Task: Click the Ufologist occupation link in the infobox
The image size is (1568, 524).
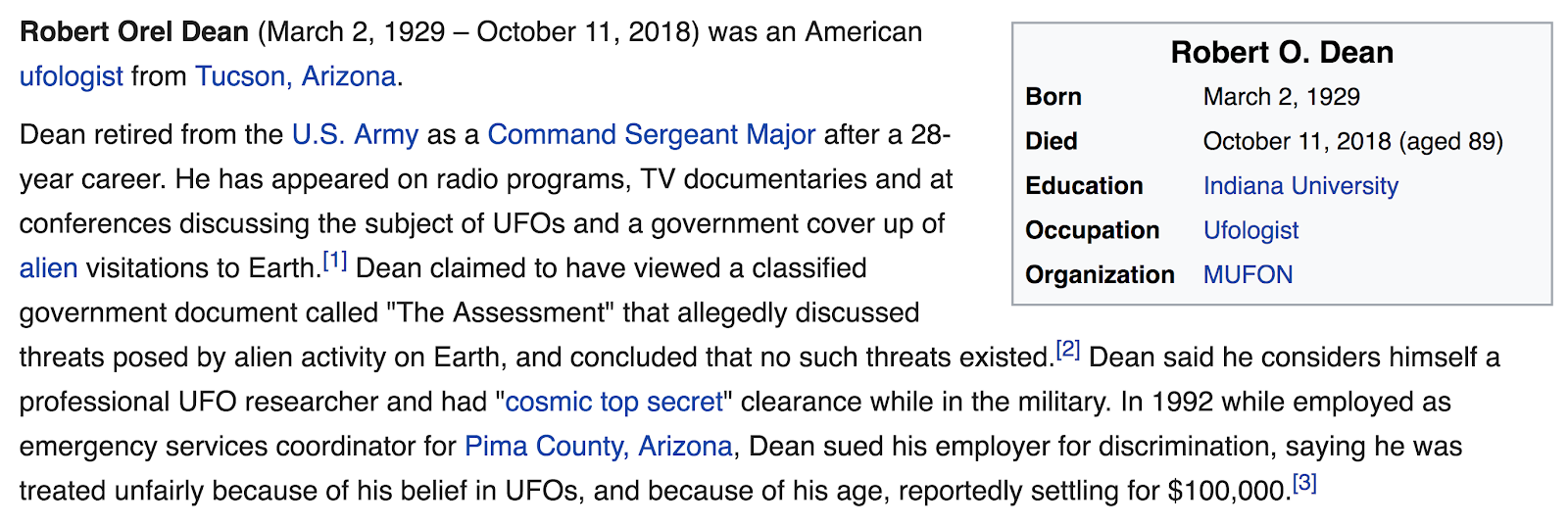Action: click(x=1250, y=231)
